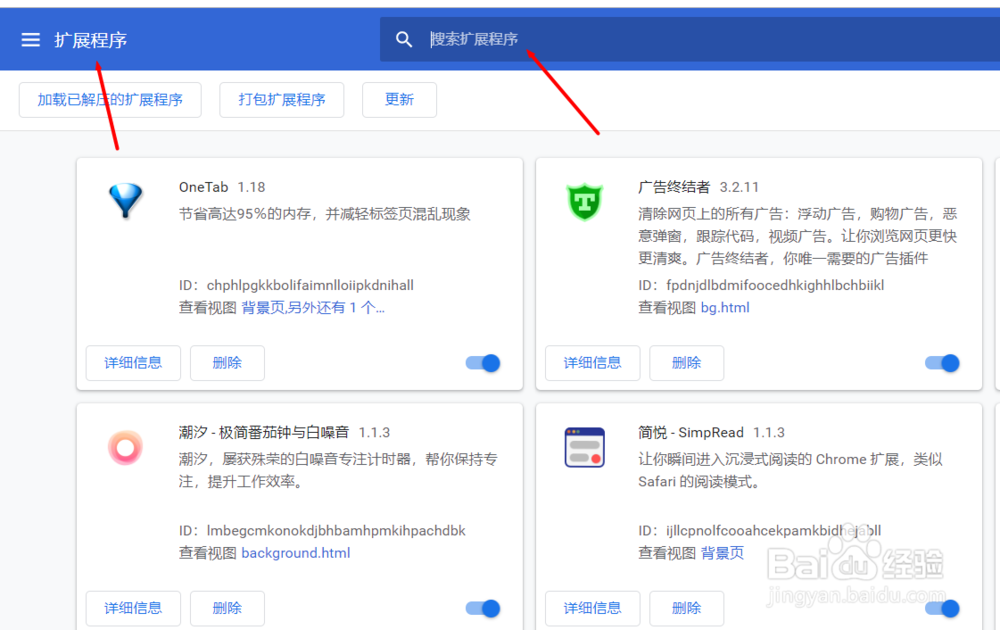Disable the 潮汐 extension toggle

click(483, 609)
